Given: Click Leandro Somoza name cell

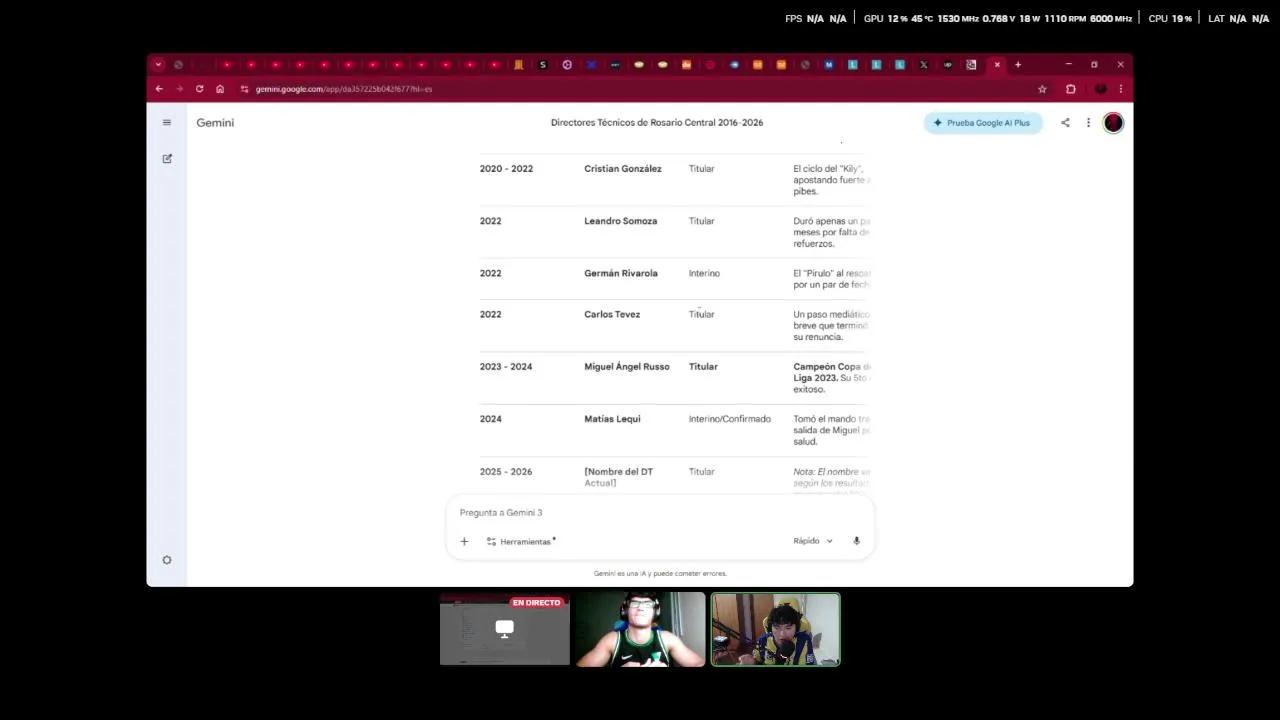Looking at the screenshot, I should [621, 221].
